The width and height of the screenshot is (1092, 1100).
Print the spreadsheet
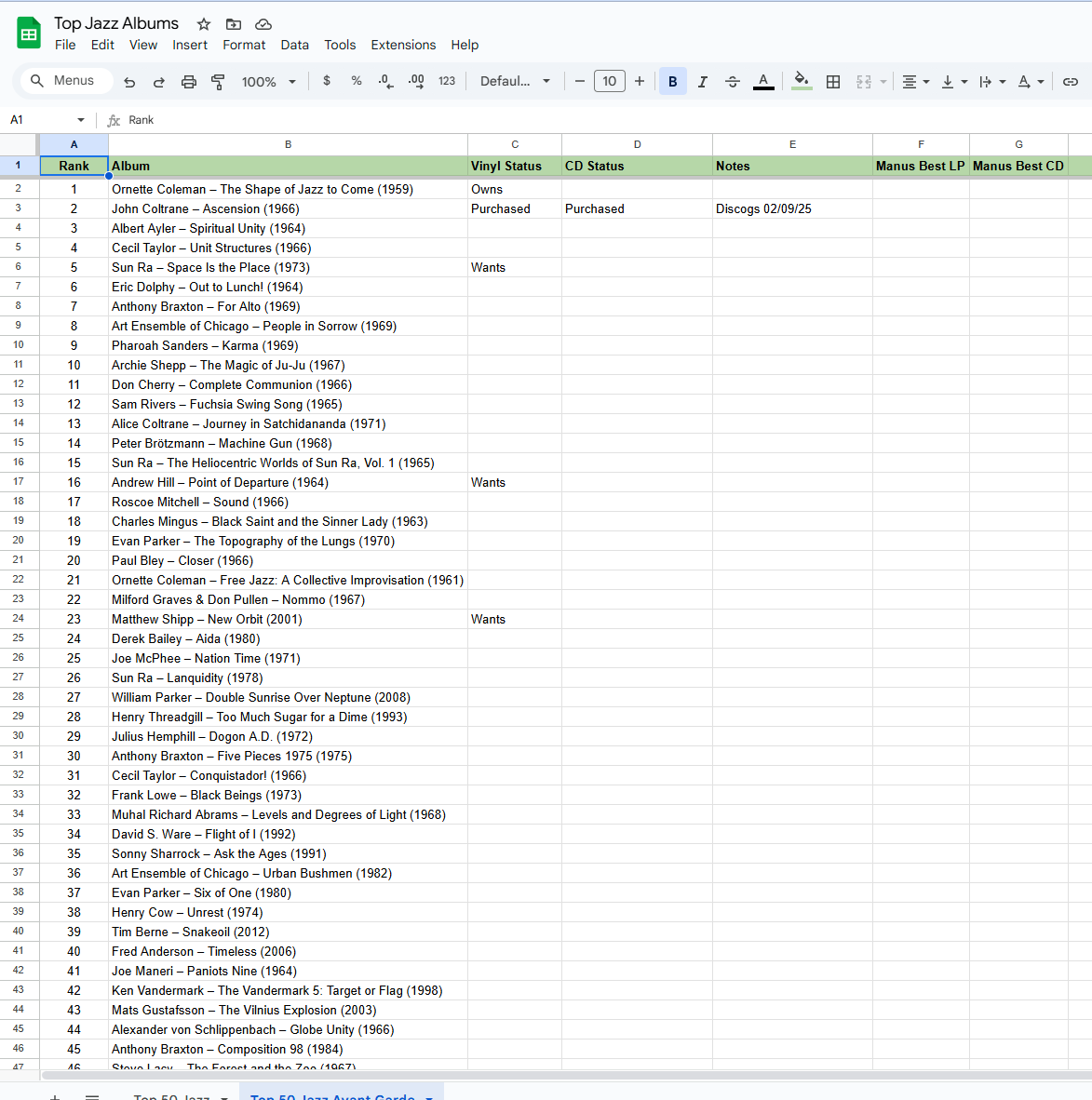pyautogui.click(x=189, y=82)
